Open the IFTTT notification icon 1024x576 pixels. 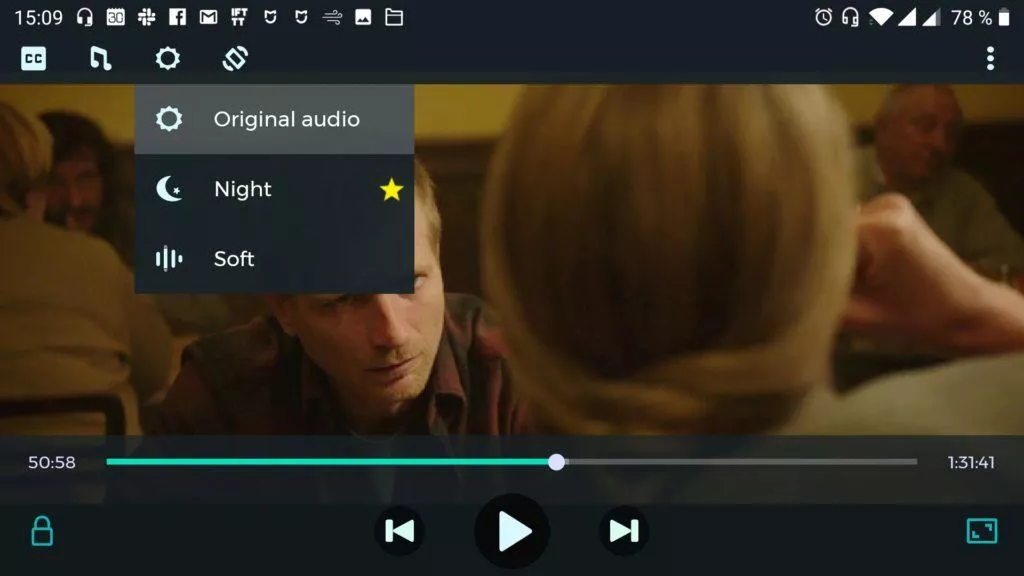coord(239,17)
